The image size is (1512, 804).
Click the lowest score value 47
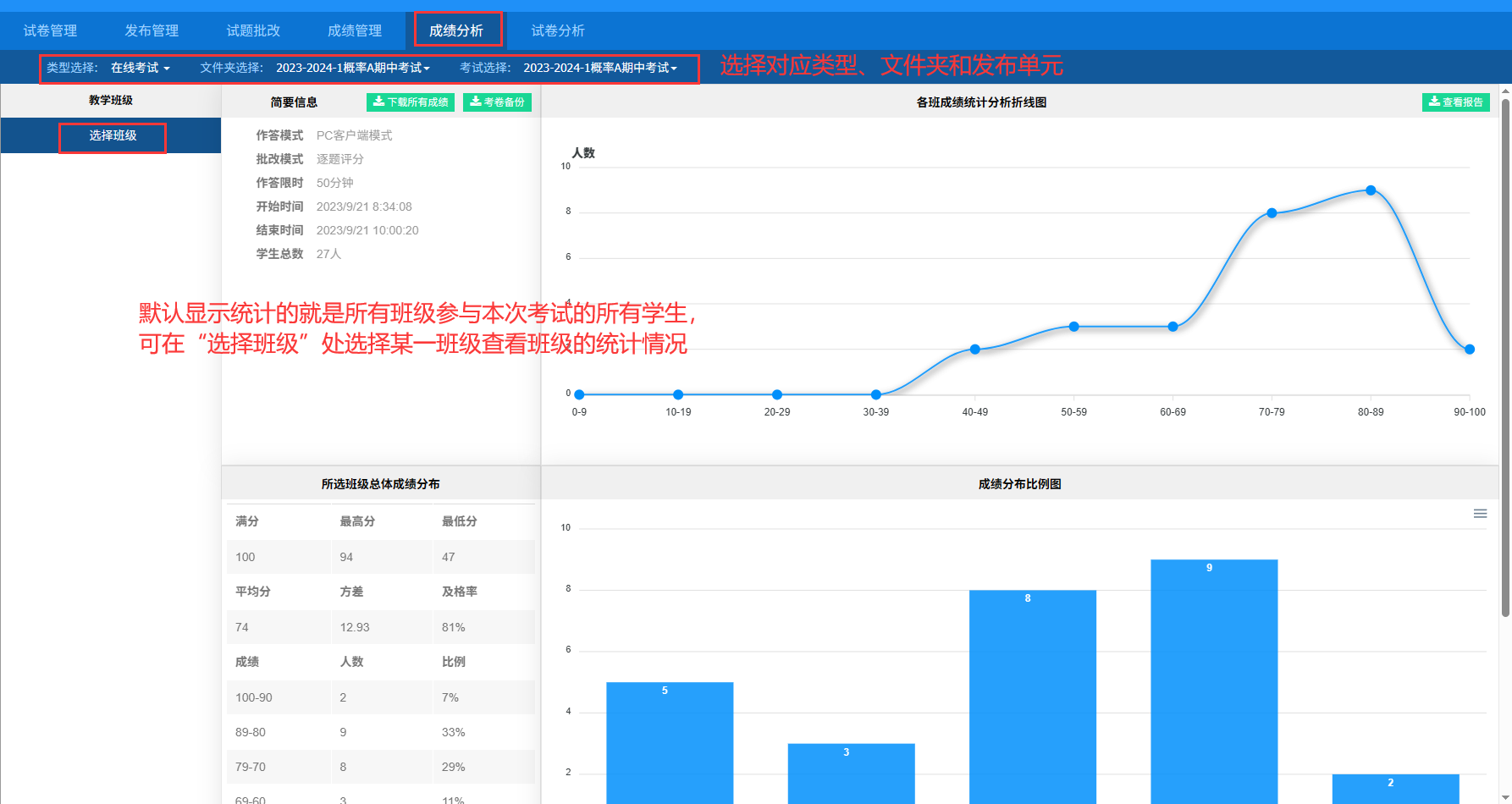click(449, 557)
